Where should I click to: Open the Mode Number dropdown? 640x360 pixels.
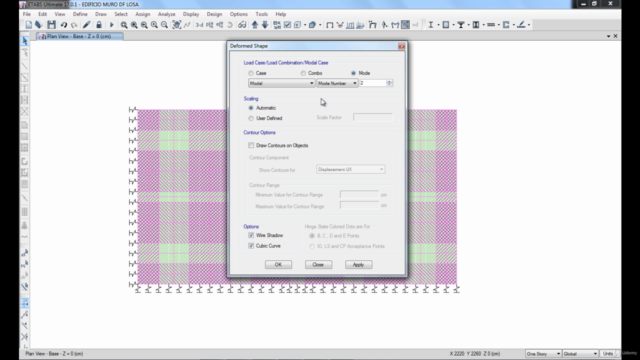tap(337, 83)
